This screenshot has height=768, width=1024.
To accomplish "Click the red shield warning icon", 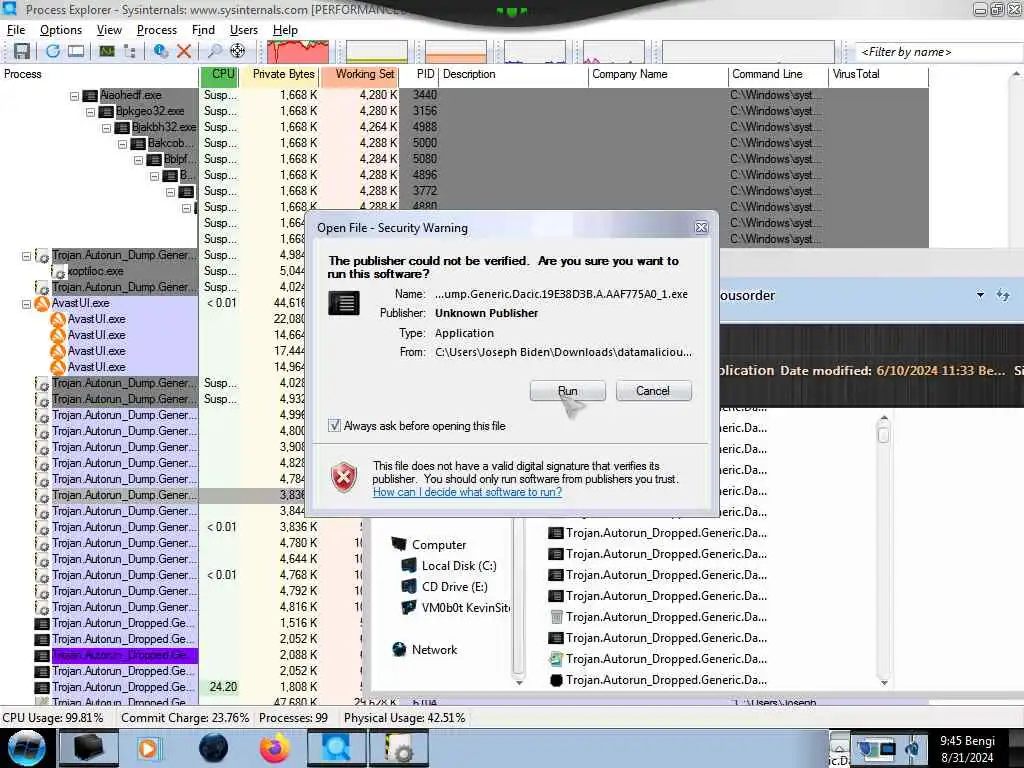I will tap(344, 477).
